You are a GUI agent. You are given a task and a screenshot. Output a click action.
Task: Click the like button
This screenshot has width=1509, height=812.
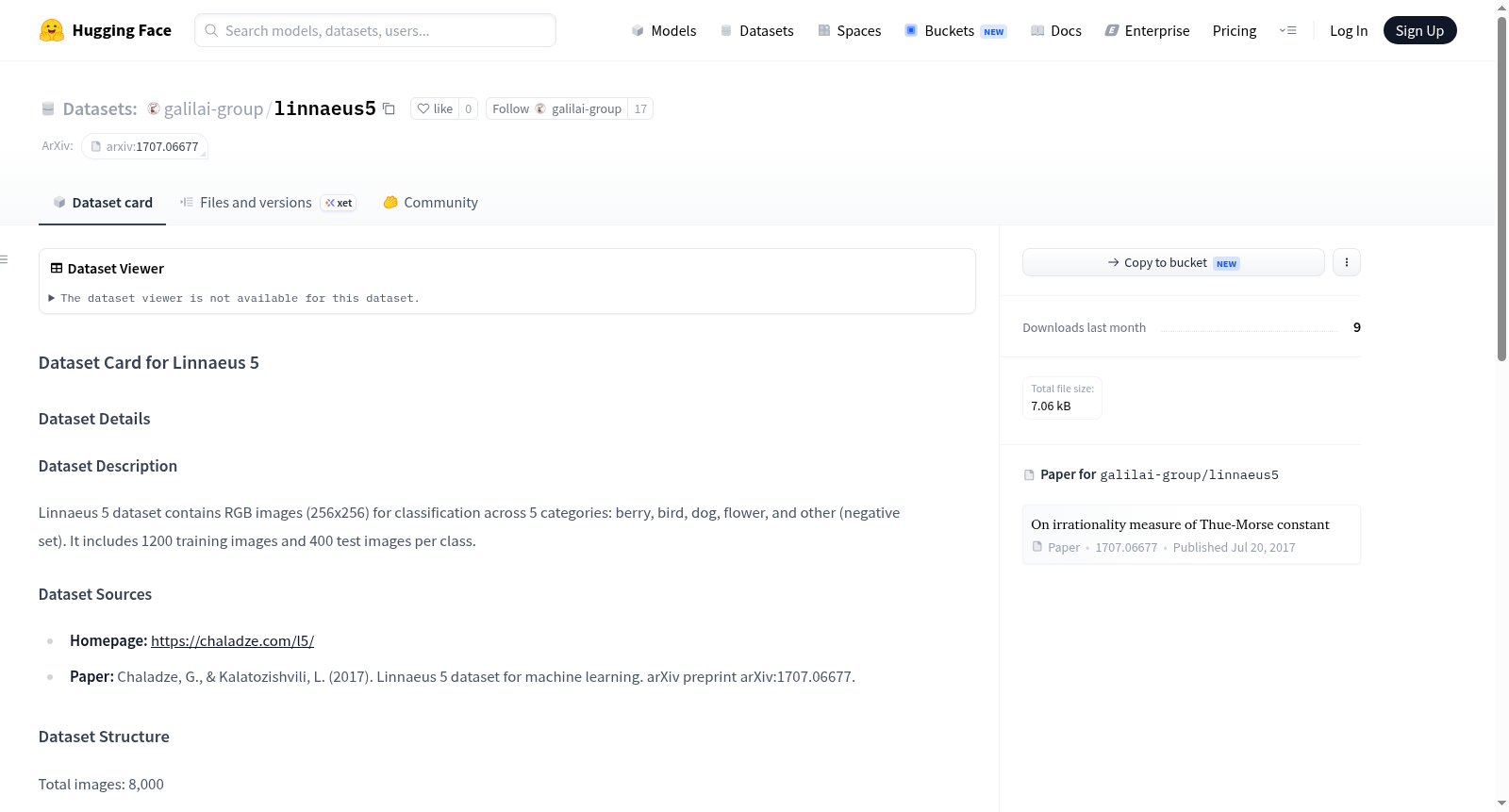[435, 108]
